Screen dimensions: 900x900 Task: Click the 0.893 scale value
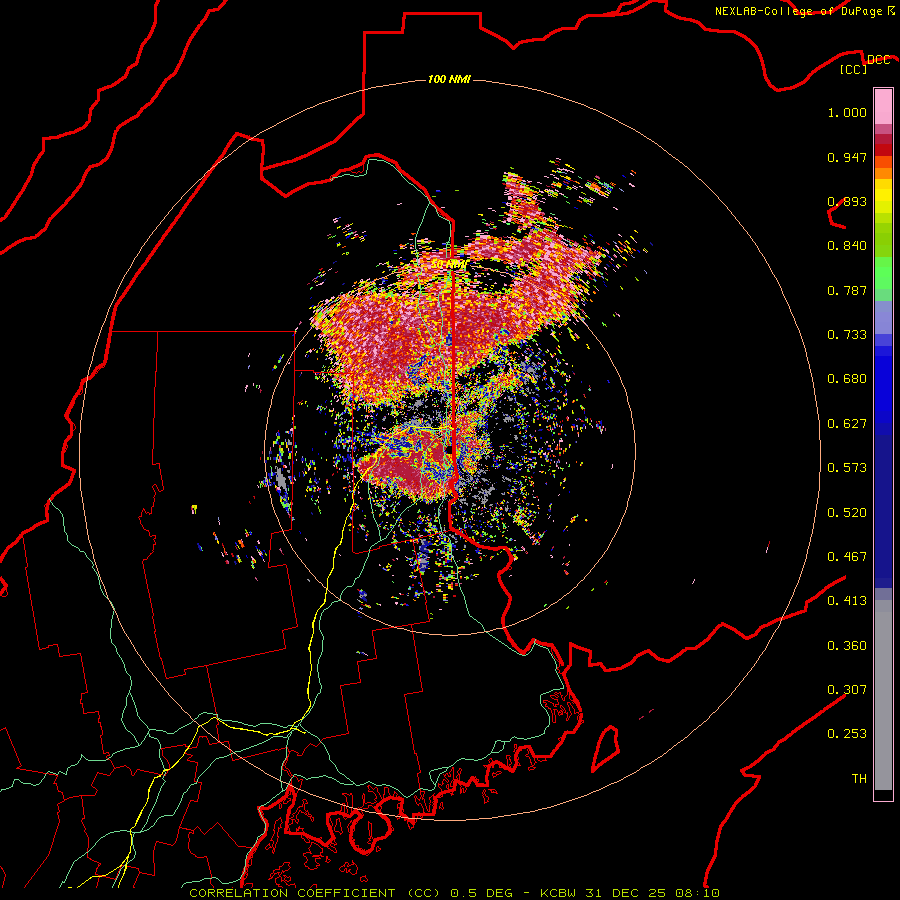pyautogui.click(x=847, y=201)
